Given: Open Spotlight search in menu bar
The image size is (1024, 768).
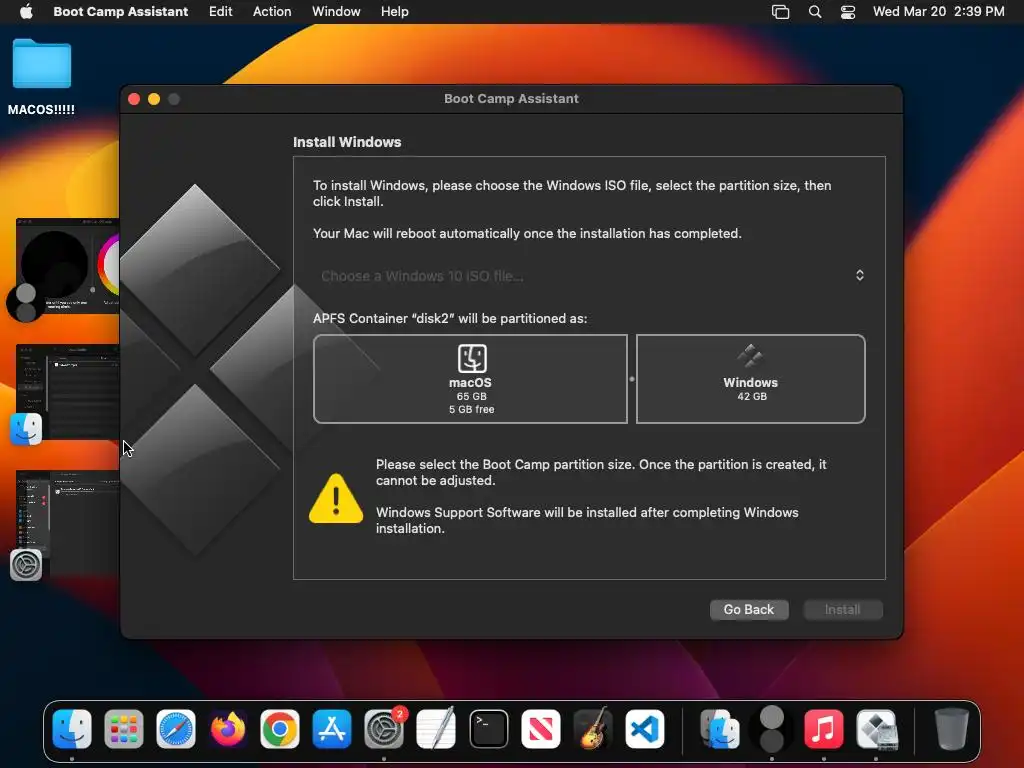Looking at the screenshot, I should (x=814, y=11).
